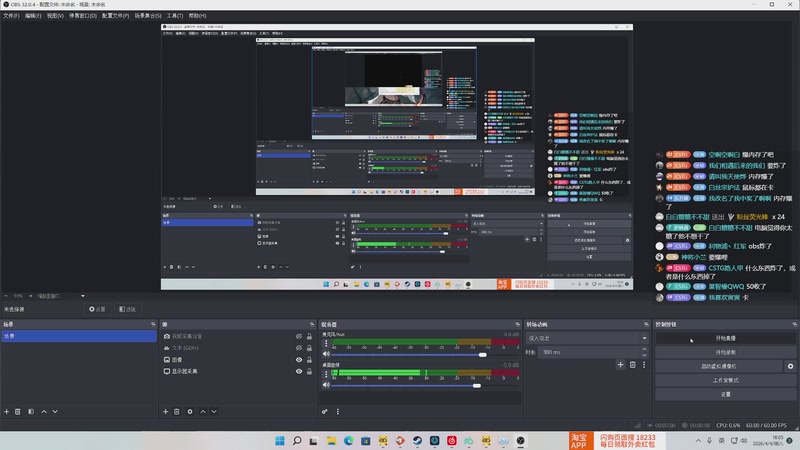The width and height of the screenshot is (800, 450).
Task: Hide the 显示器采集 source
Action: point(299,371)
